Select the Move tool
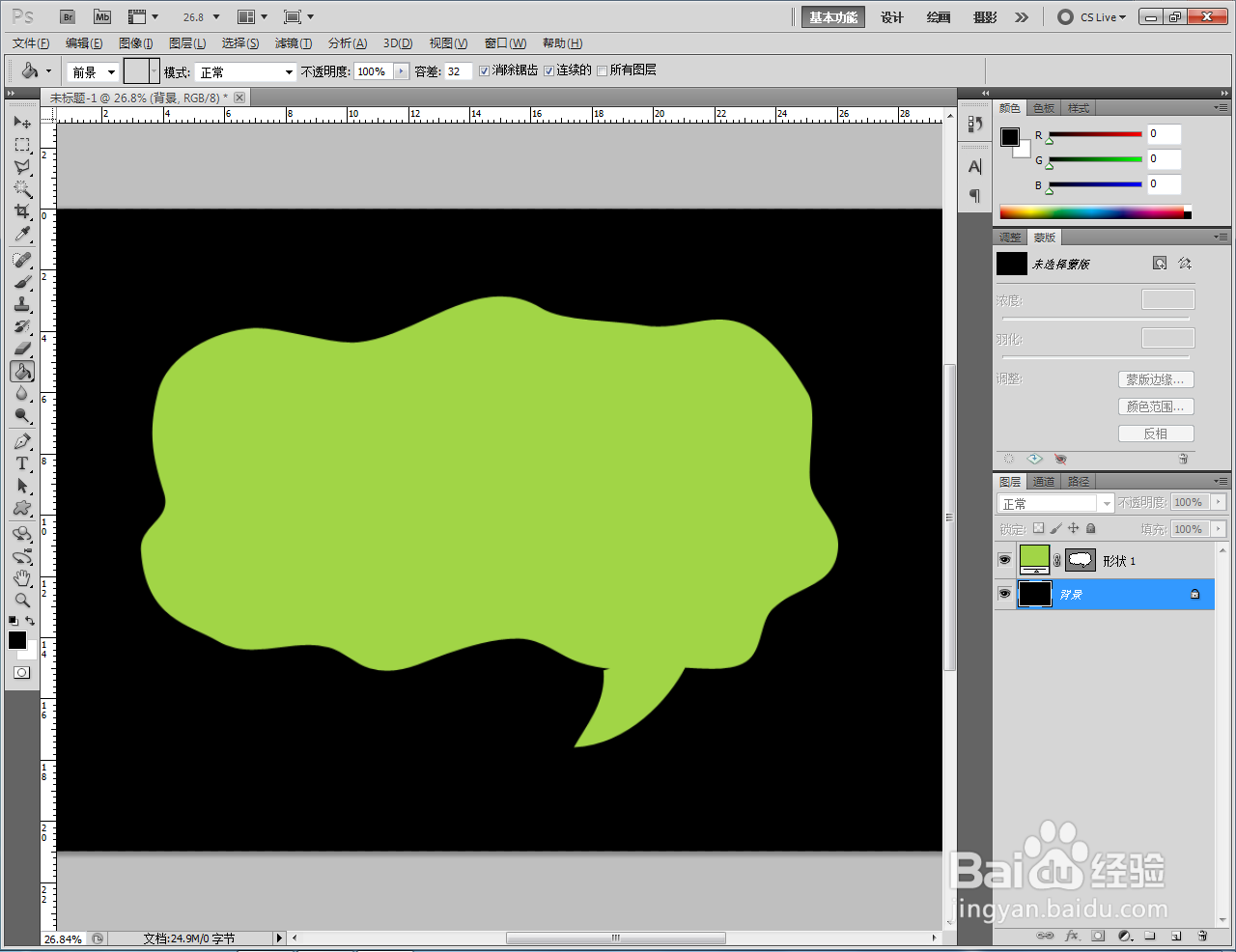1236x952 pixels. coord(22,123)
